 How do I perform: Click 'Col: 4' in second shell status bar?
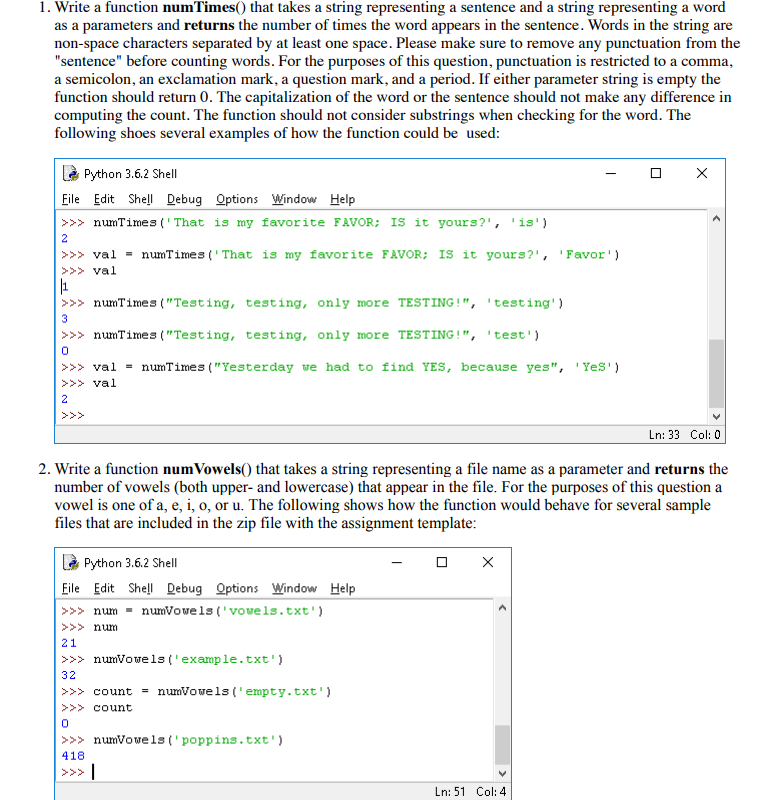click(x=491, y=791)
